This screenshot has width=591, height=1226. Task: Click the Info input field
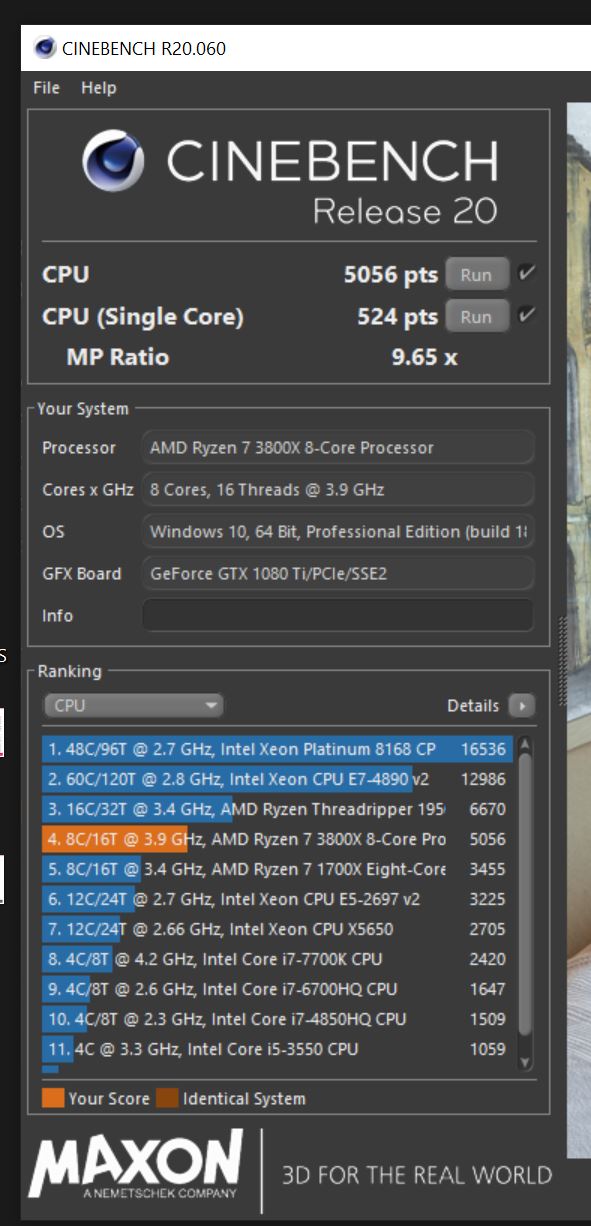coord(338,615)
